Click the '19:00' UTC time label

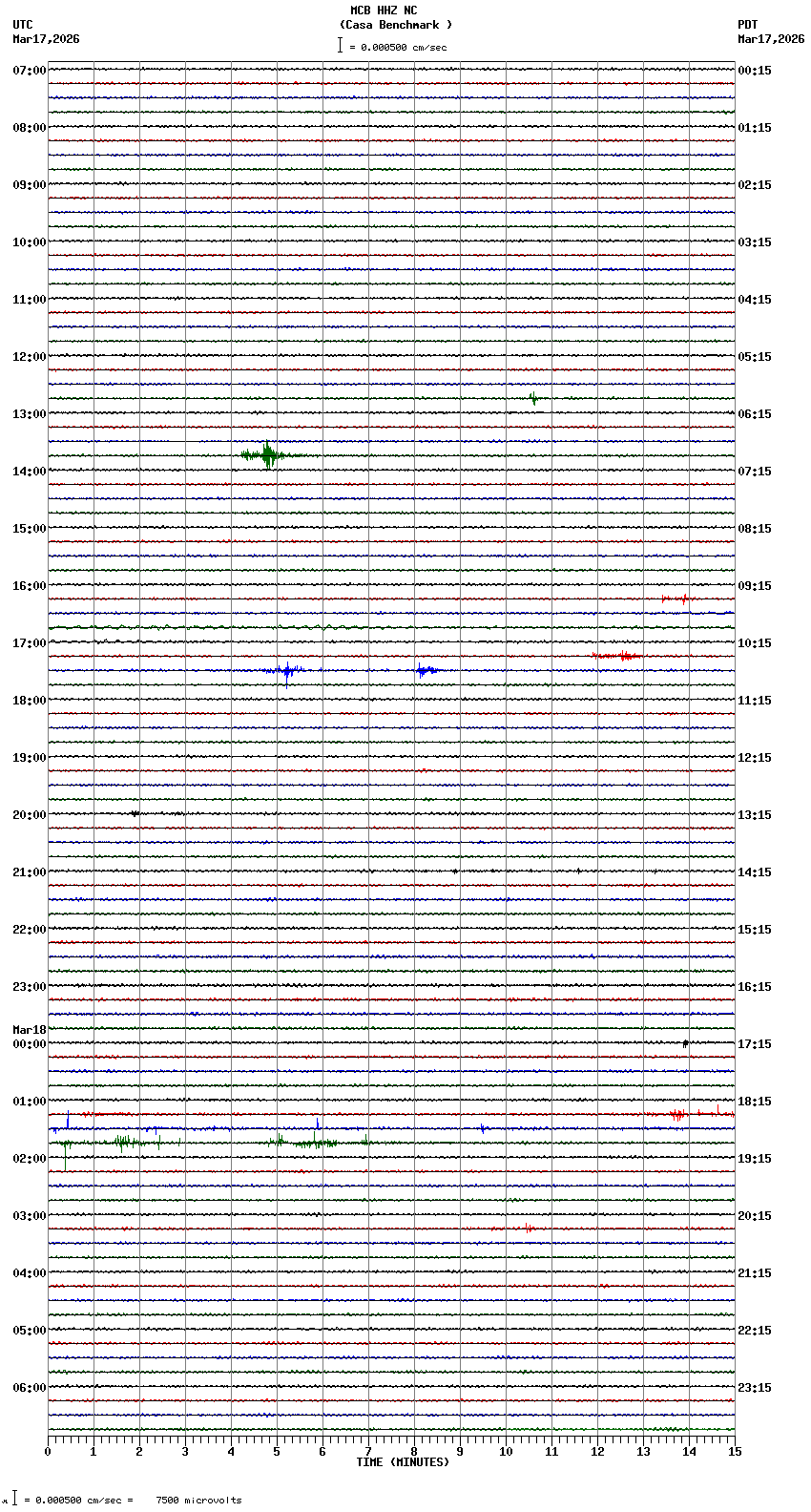tap(30, 758)
